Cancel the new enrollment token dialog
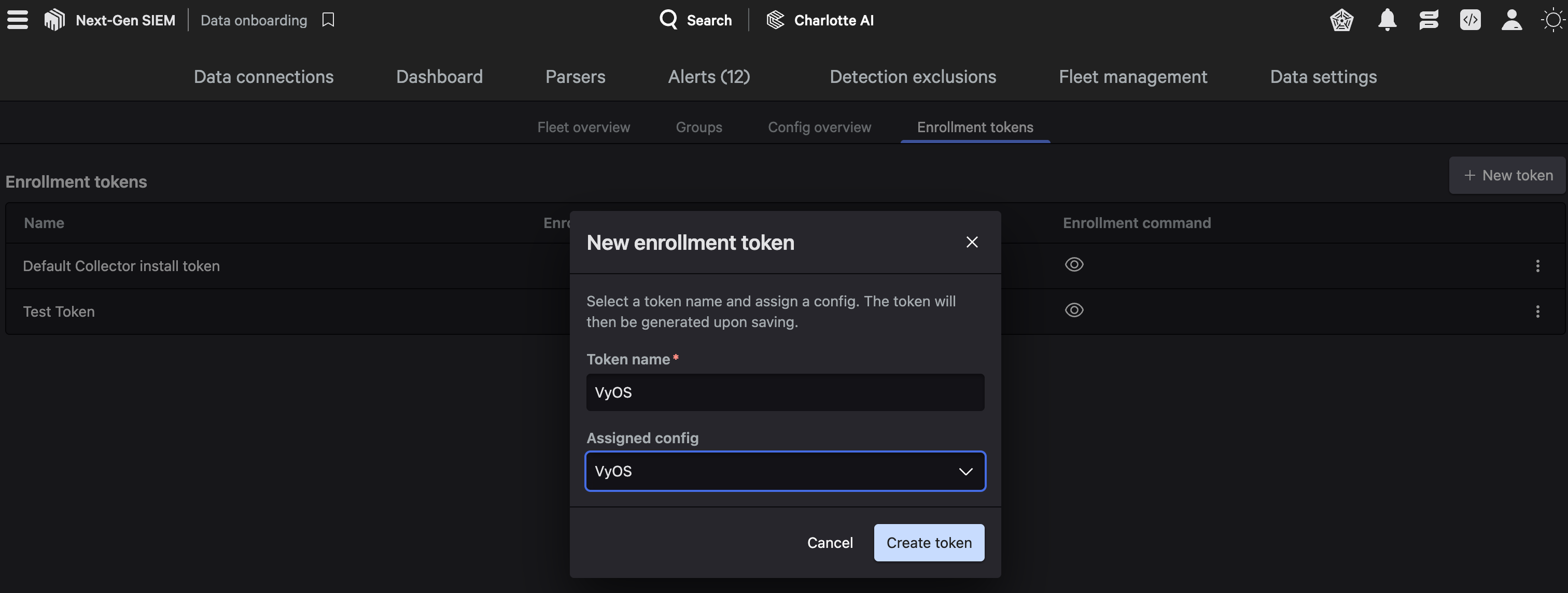This screenshot has width=1568, height=593. tap(830, 543)
